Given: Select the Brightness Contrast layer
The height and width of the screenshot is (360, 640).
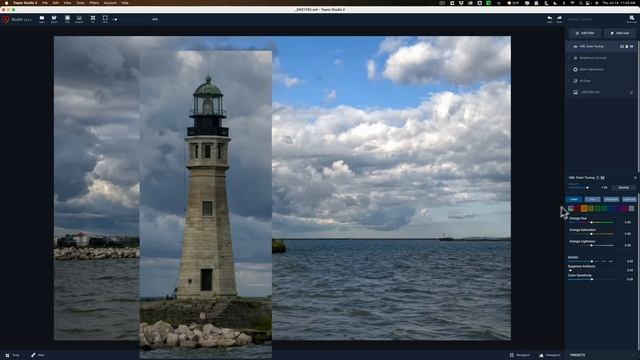Looking at the screenshot, I should click(x=593, y=58).
